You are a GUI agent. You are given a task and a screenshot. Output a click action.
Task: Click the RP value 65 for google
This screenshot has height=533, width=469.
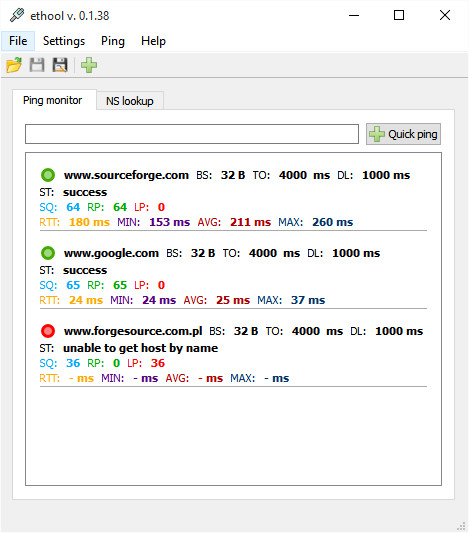tap(120, 285)
